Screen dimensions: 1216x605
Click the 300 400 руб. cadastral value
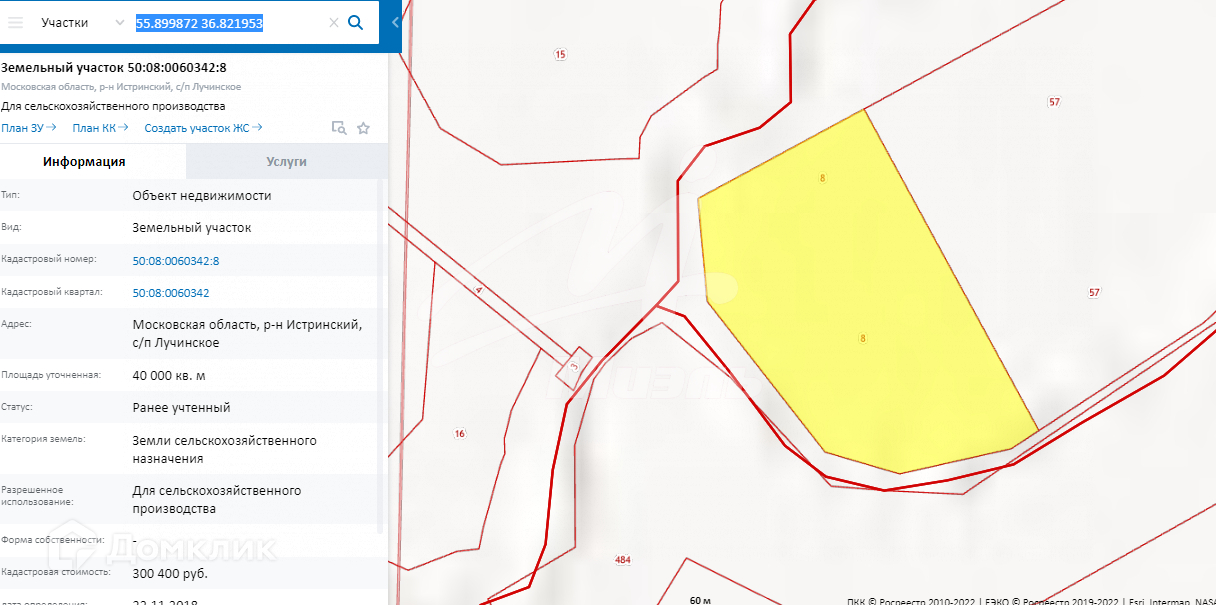click(x=170, y=574)
